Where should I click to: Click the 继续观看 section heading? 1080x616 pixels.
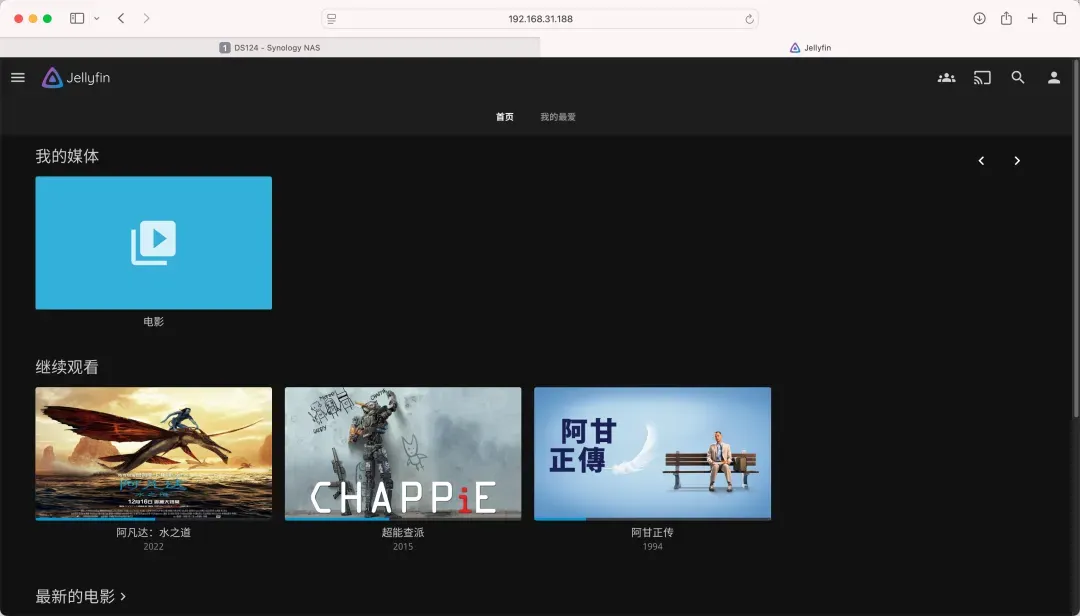coord(67,367)
